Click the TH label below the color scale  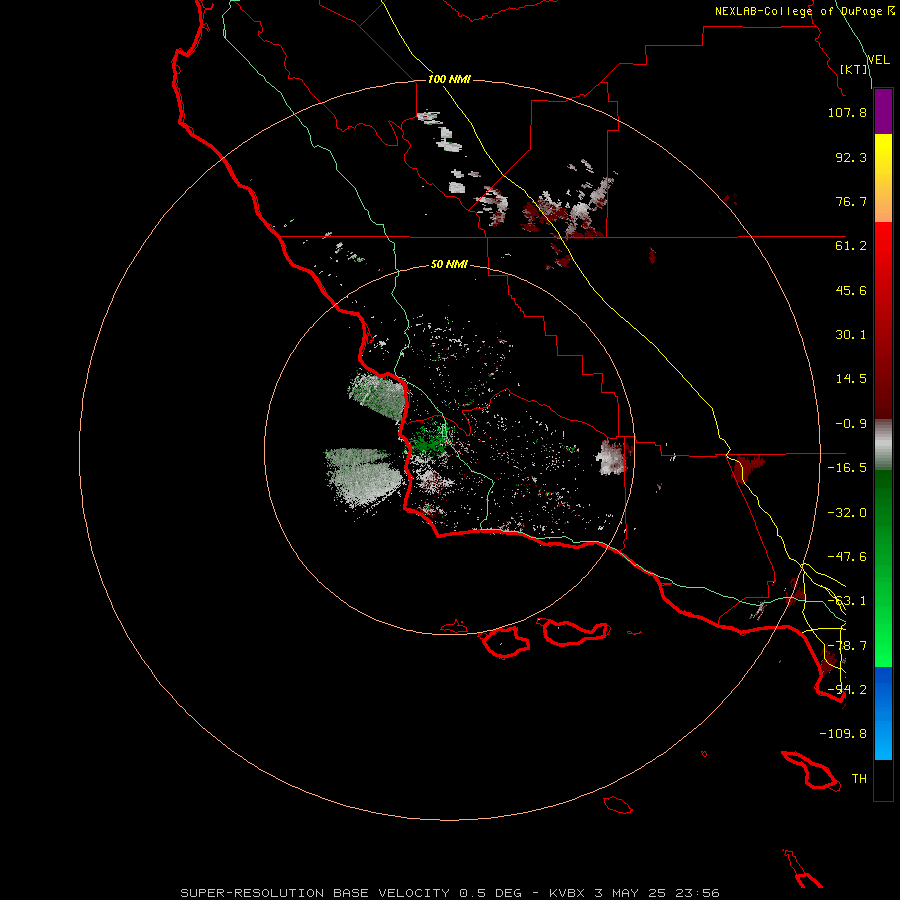859,779
